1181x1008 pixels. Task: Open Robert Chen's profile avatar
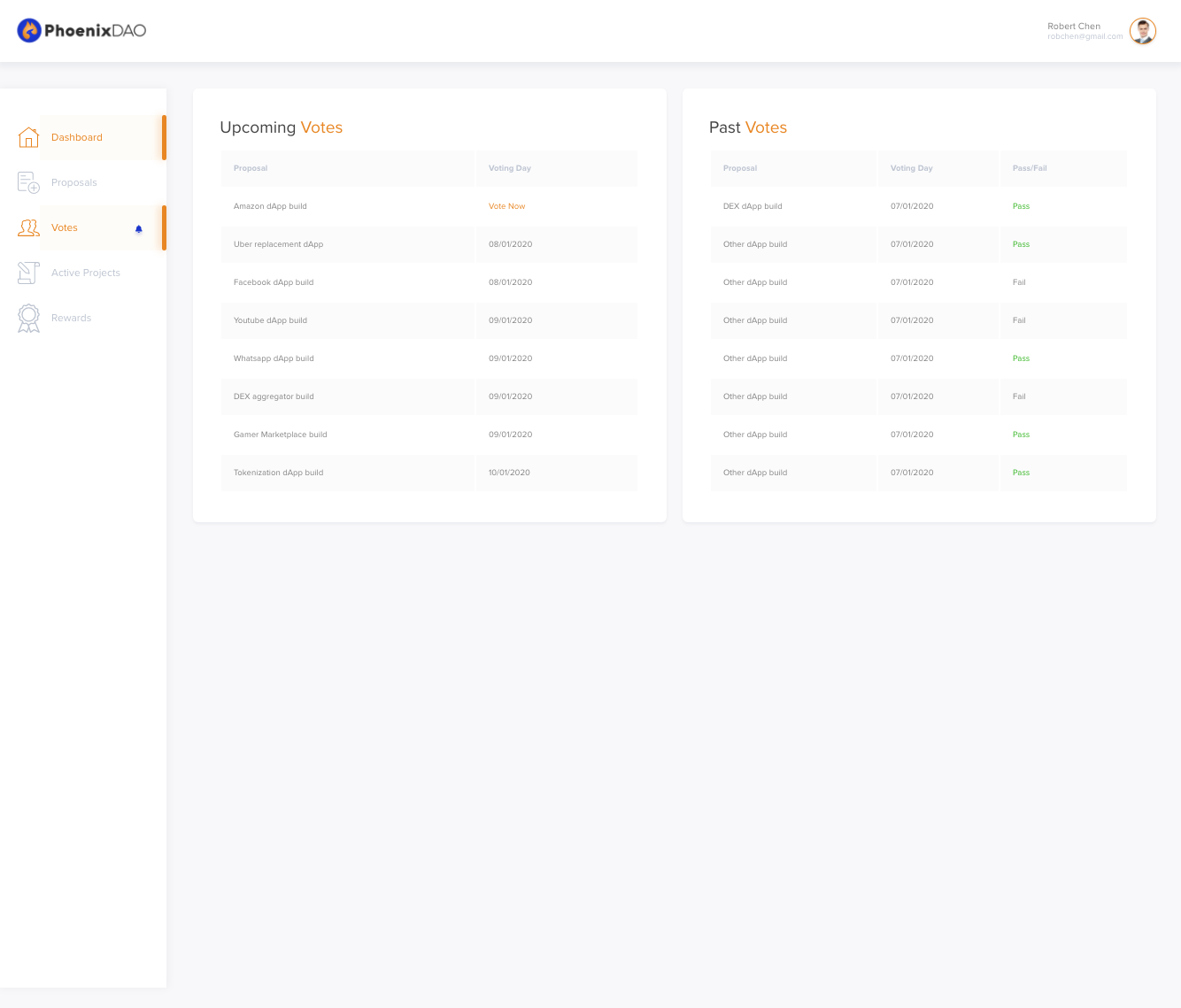1143,31
